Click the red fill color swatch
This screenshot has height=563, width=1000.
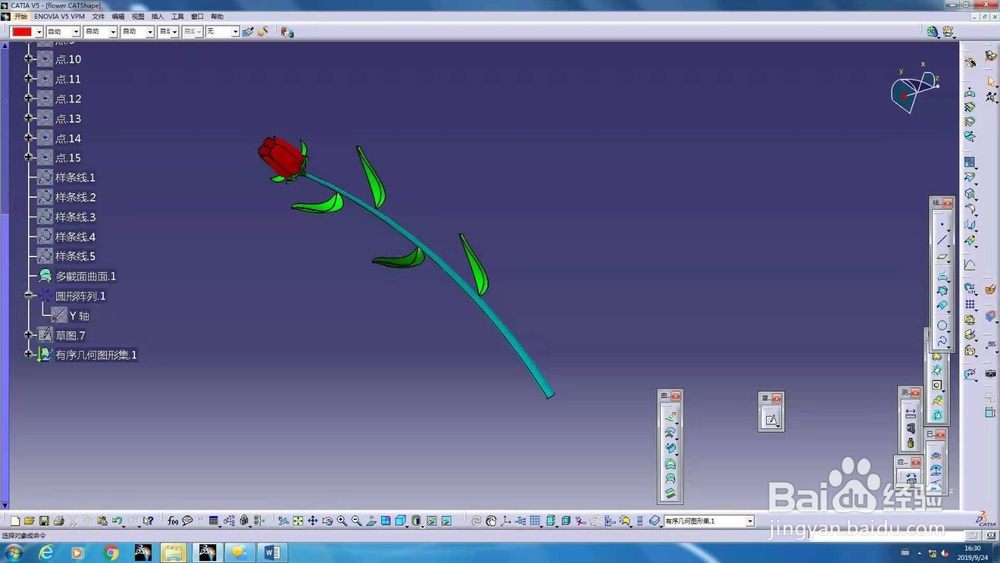coord(22,32)
